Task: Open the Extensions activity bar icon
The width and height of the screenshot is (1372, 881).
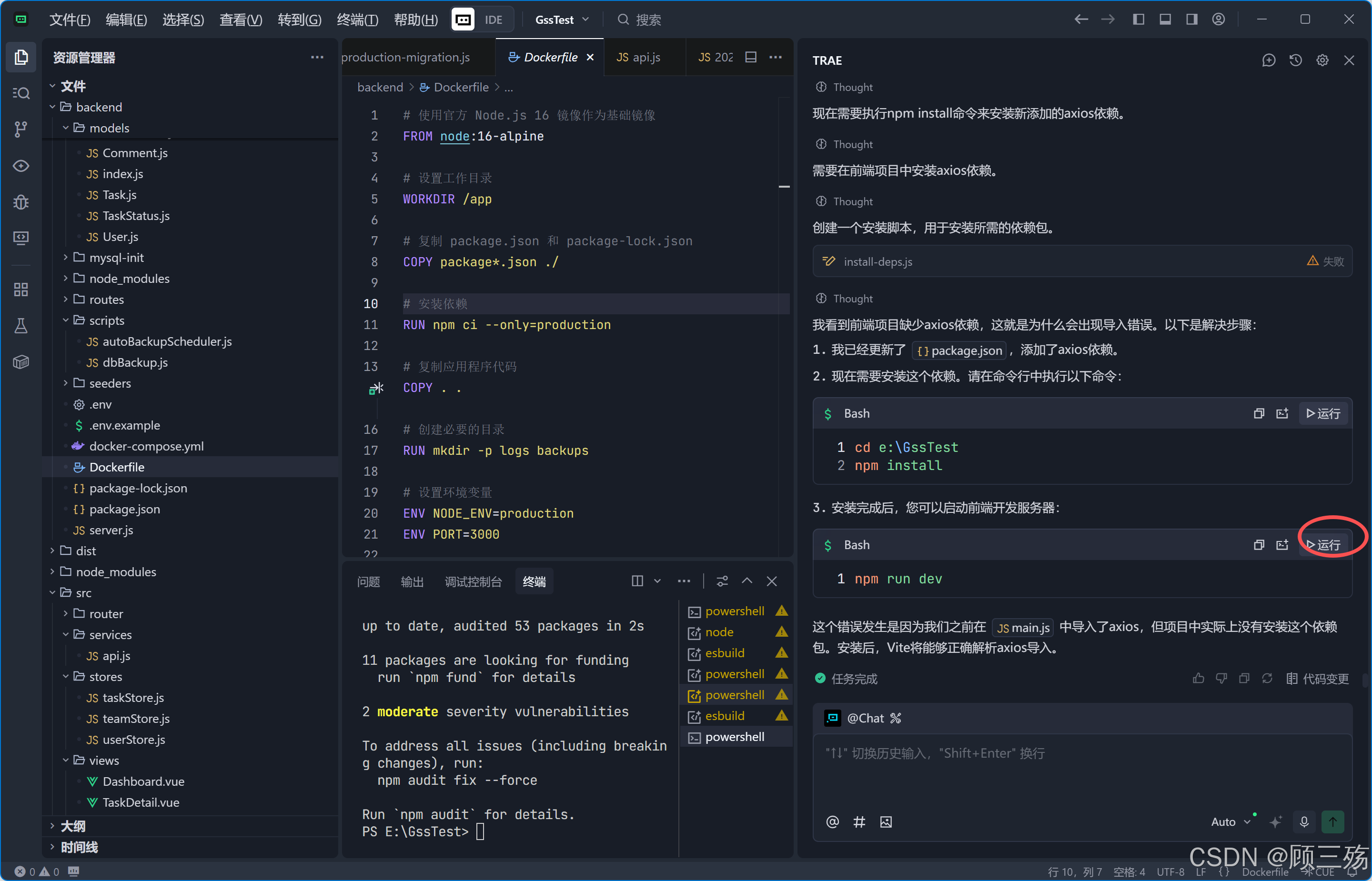Action: pyautogui.click(x=20, y=290)
